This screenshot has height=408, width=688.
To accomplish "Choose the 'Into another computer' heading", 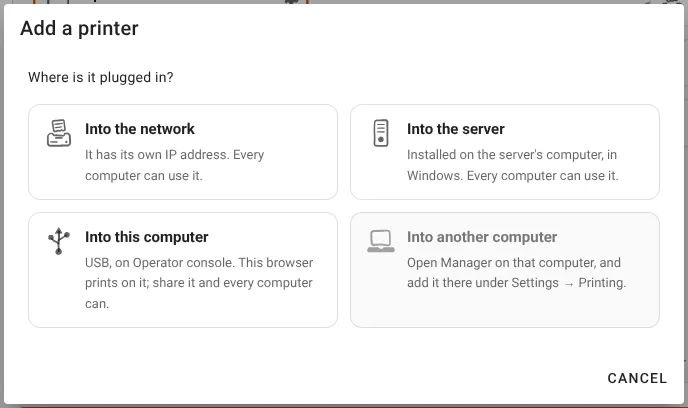I will pos(482,237).
